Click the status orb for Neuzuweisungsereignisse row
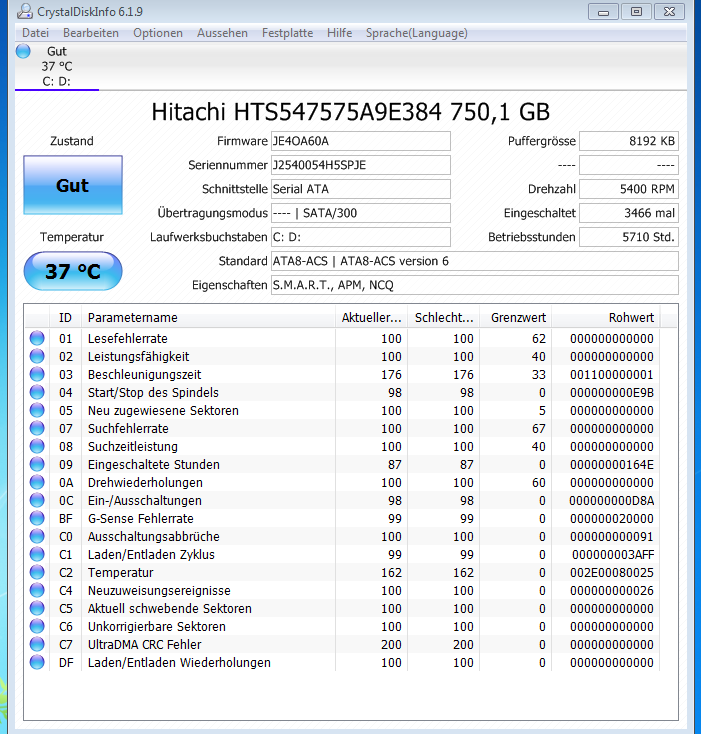Screen dimensions: 701x734 37,590
